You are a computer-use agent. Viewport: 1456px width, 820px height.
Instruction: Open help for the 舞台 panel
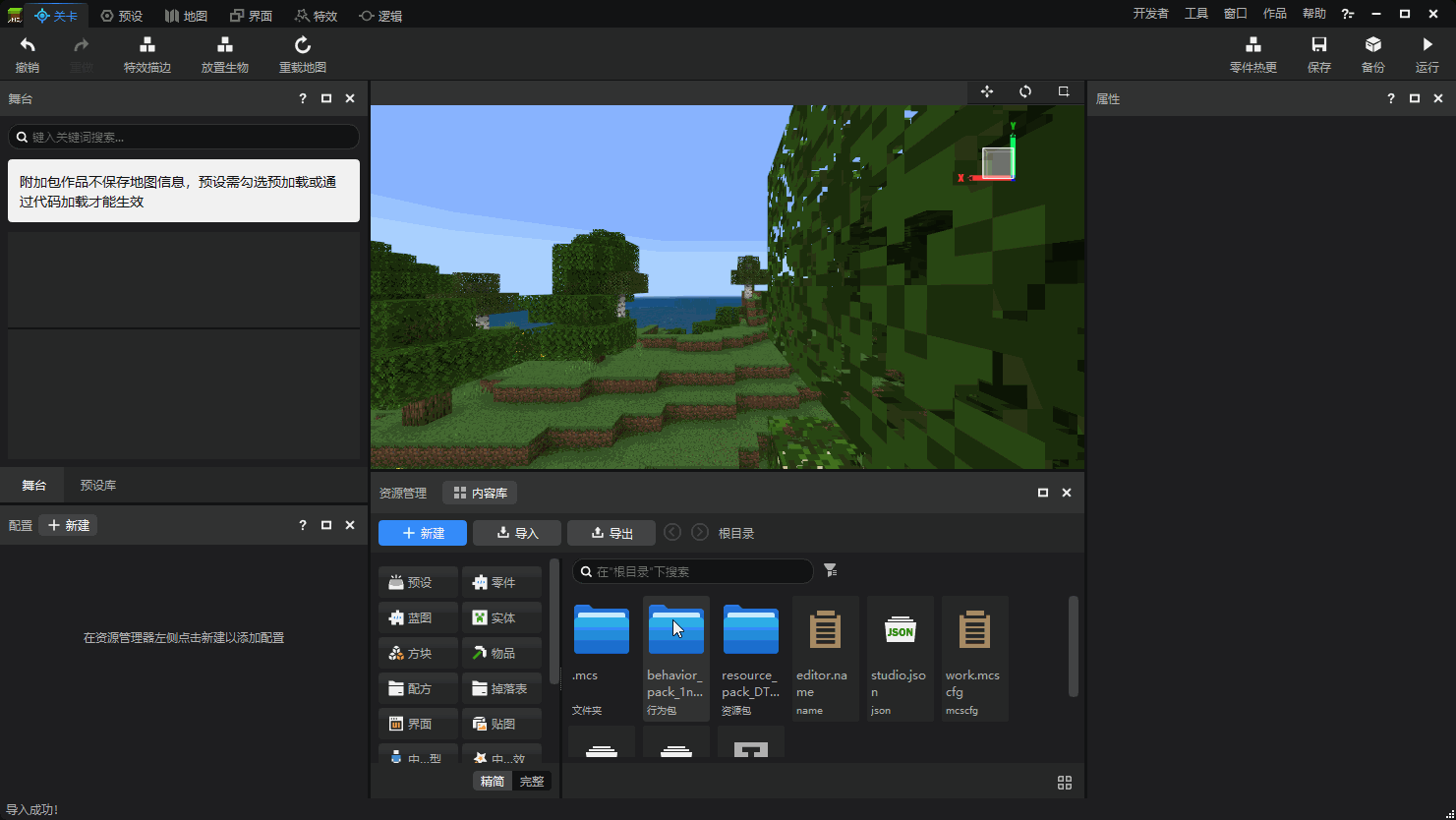tap(303, 98)
